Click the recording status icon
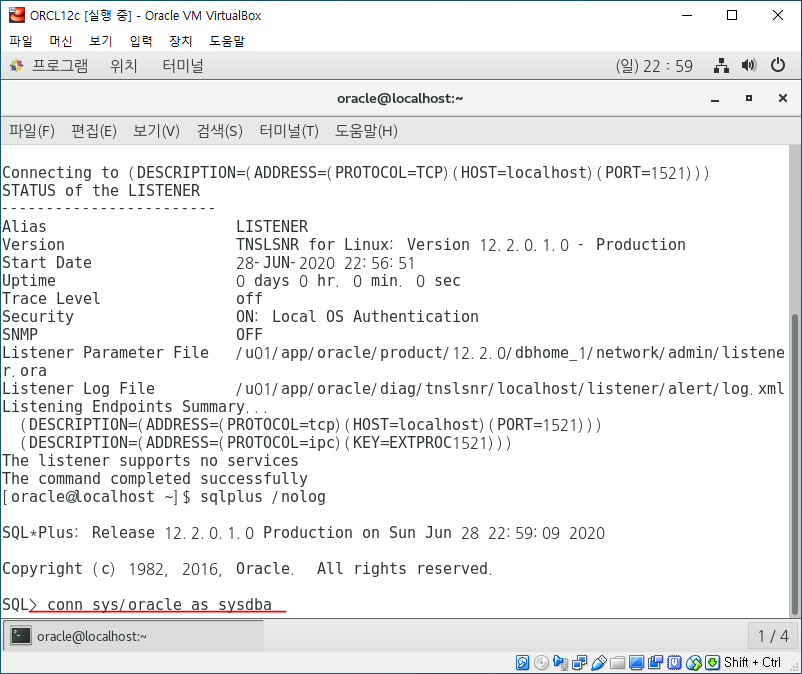Screen dimensions: 802x674 point(655,663)
